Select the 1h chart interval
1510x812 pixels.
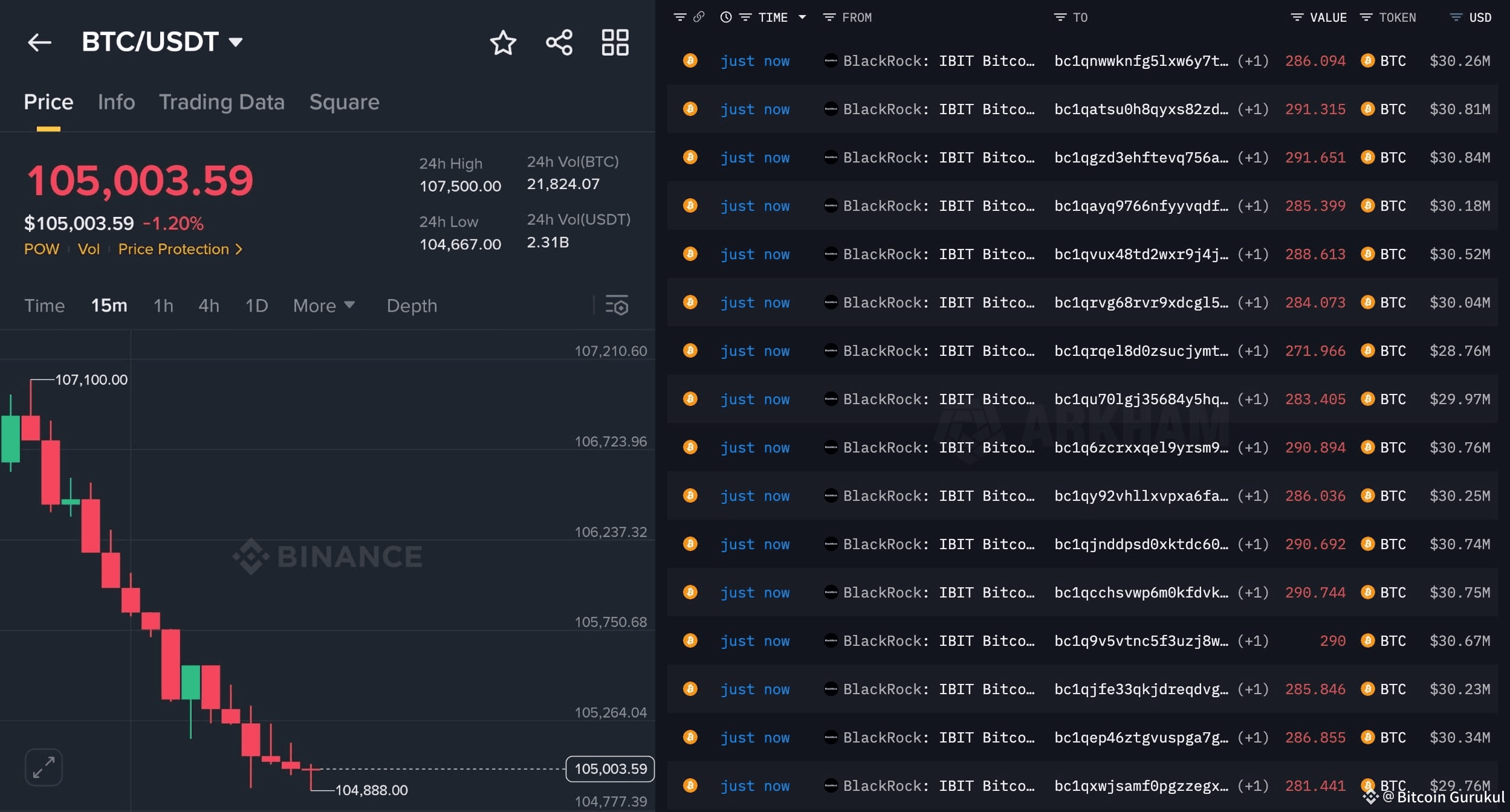coord(163,306)
